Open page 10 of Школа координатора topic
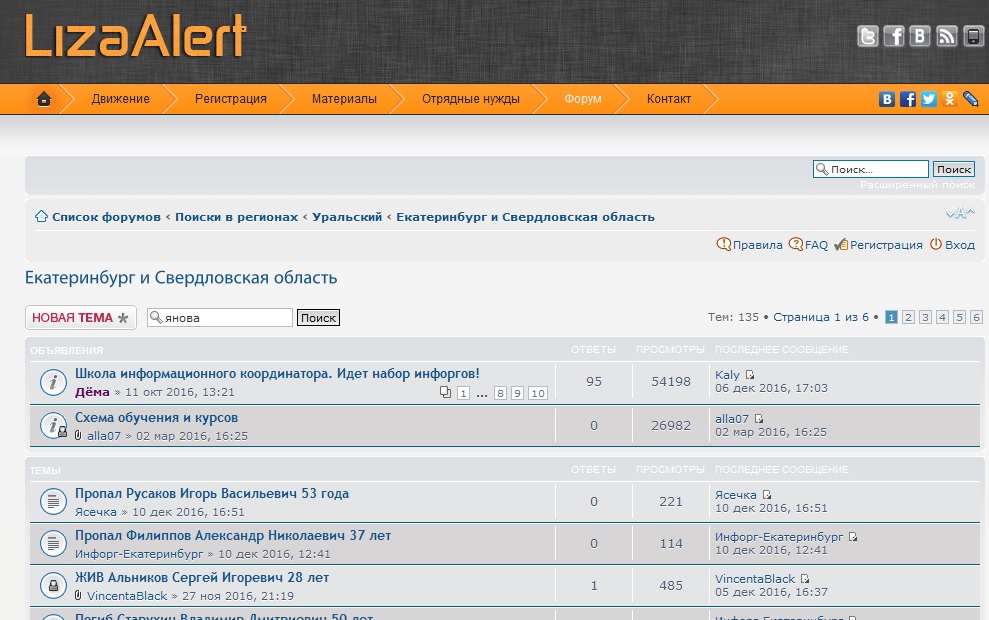Screen dimensions: 989x620 (537, 393)
